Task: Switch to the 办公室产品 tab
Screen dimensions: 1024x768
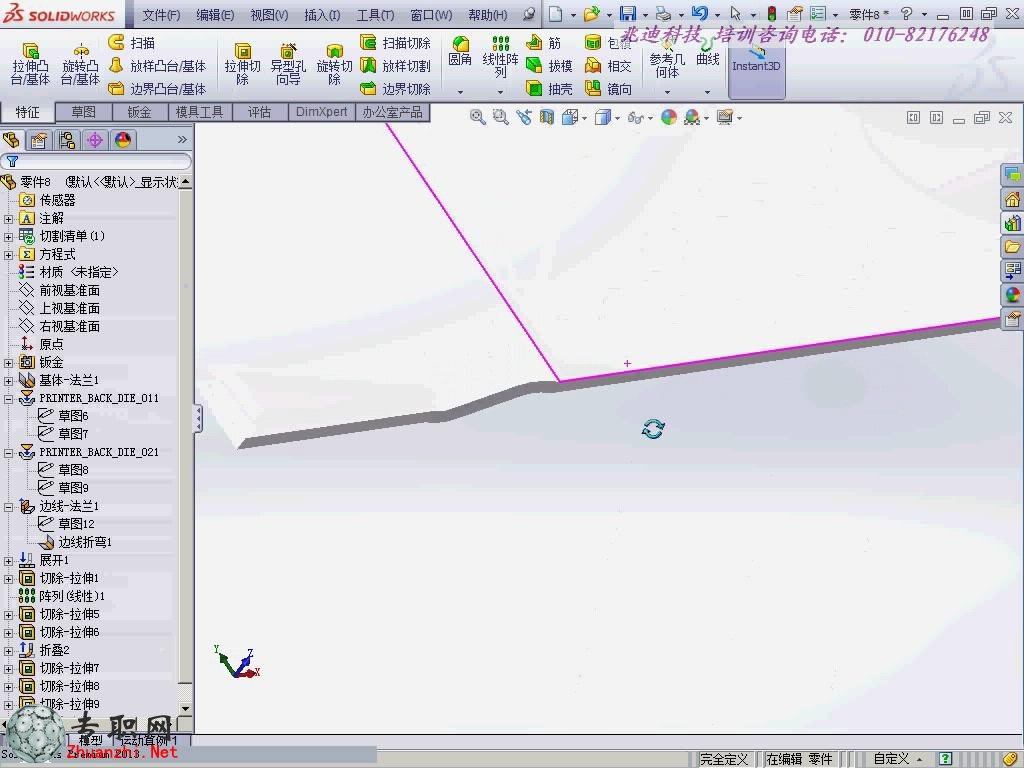Action: [x=392, y=112]
